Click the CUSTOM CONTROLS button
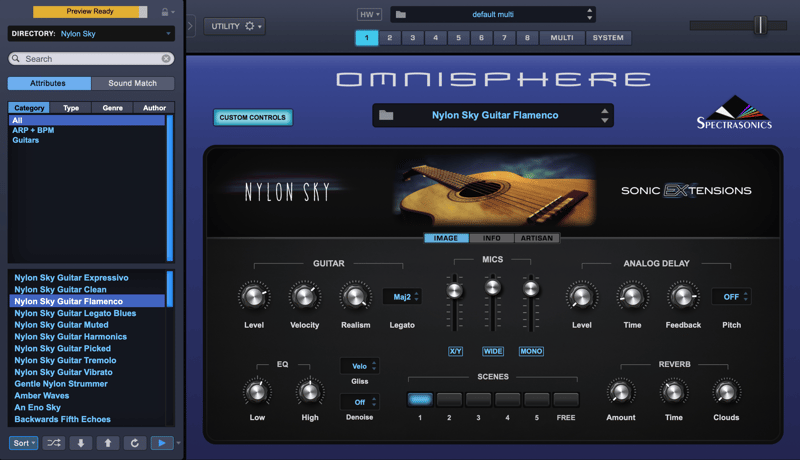The width and height of the screenshot is (800, 460). pos(253,117)
